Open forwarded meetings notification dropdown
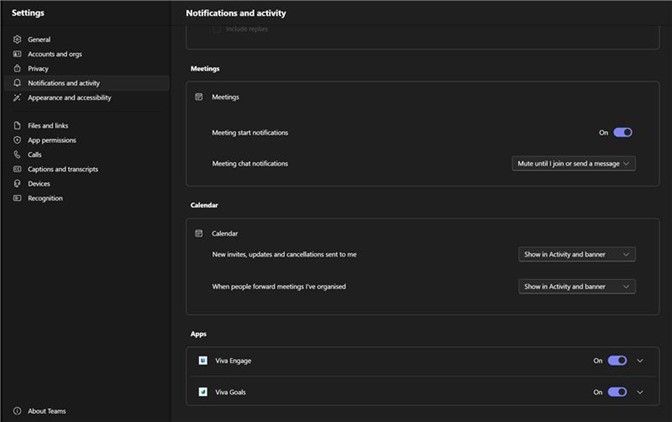Screen dimensions: 672x422 pos(577,287)
